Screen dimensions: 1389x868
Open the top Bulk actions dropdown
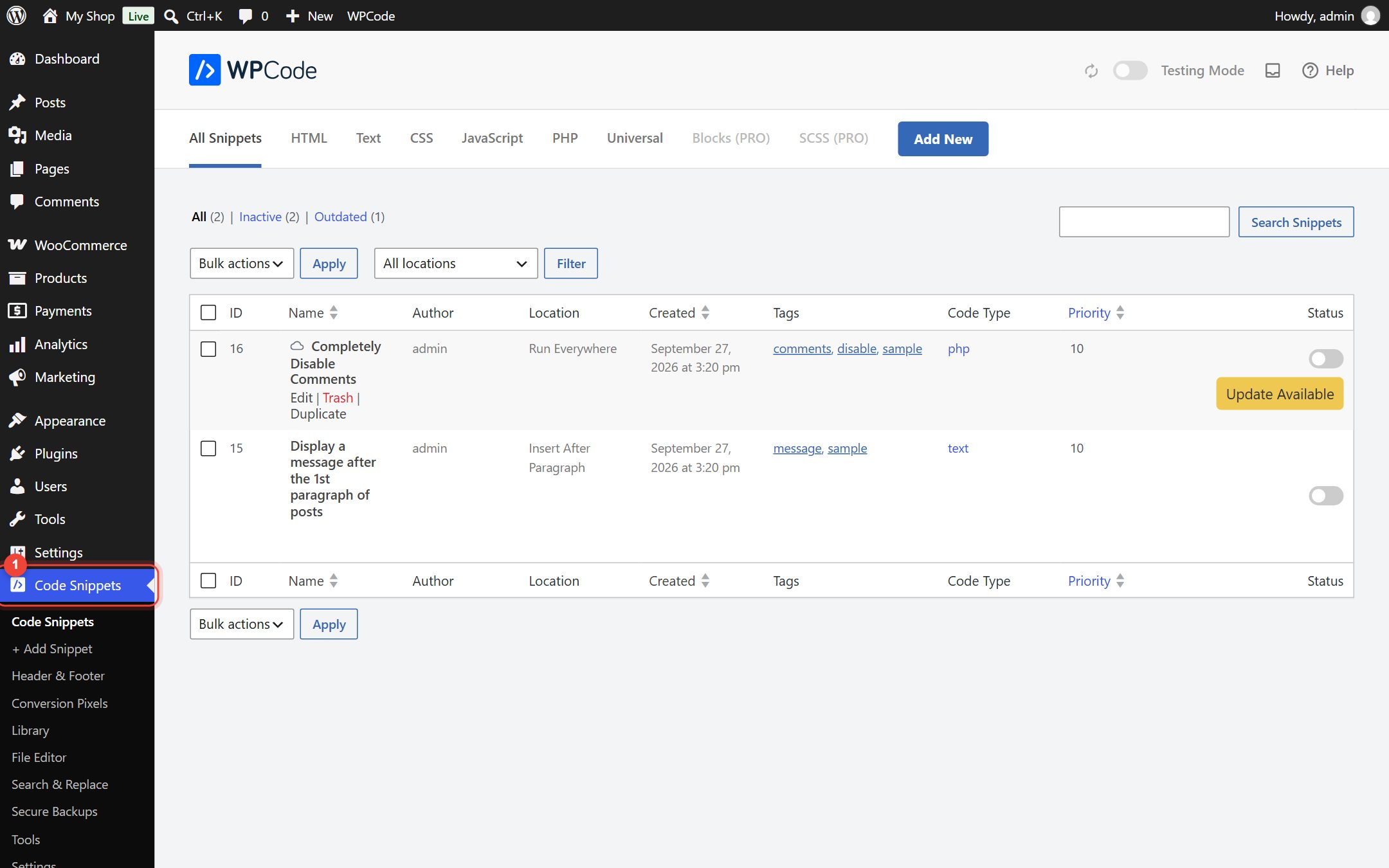(x=242, y=263)
